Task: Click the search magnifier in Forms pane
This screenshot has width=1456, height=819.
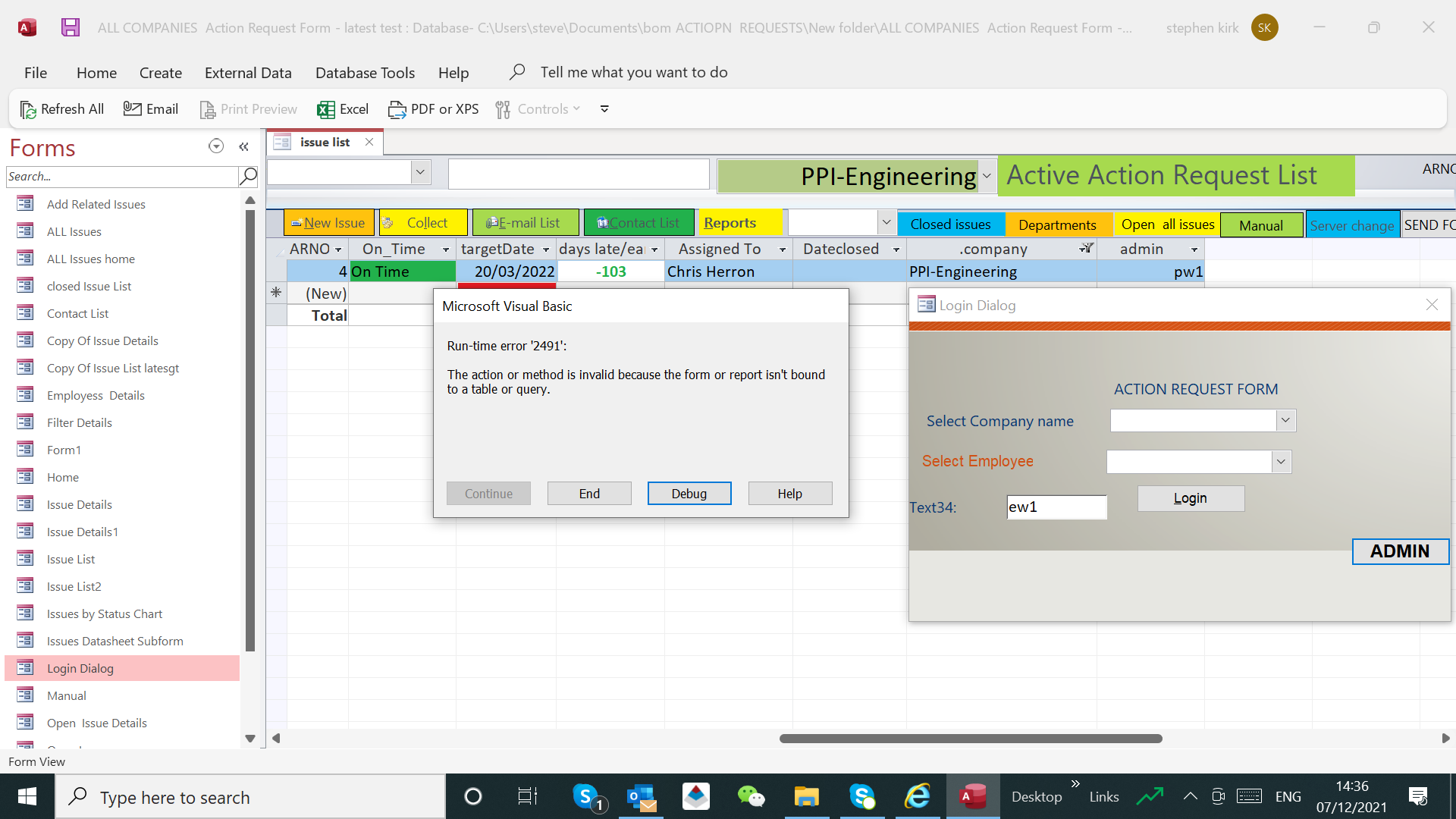Action: 248,176
